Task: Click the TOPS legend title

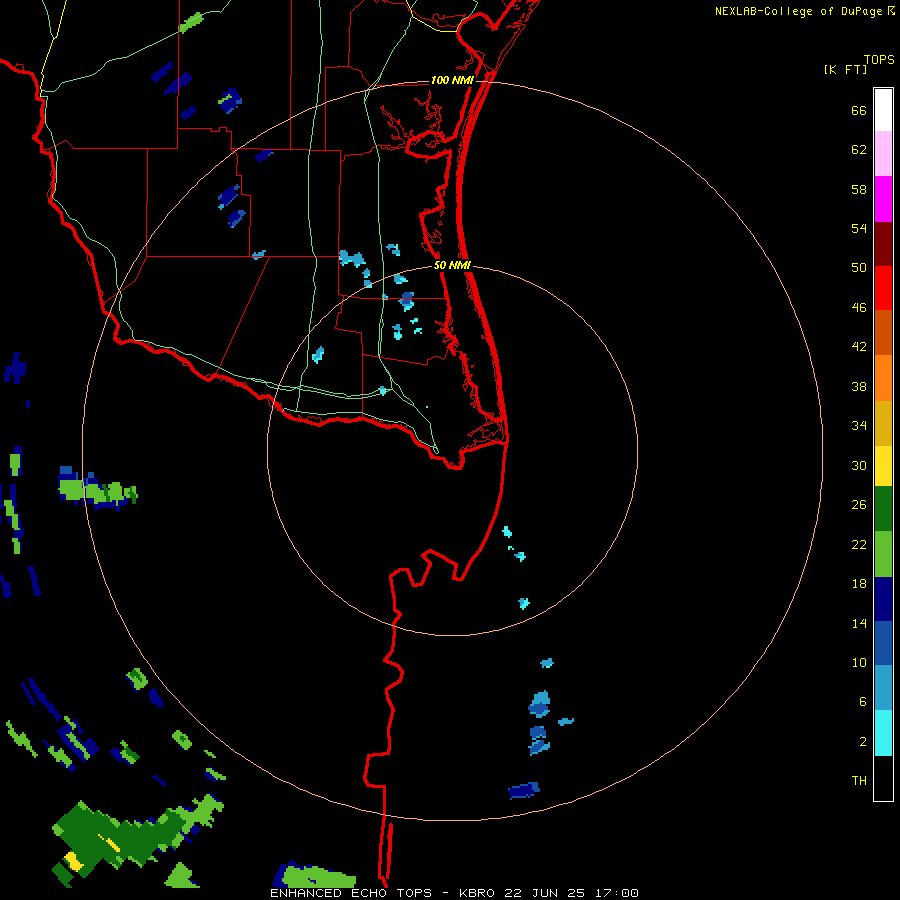Action: click(879, 60)
